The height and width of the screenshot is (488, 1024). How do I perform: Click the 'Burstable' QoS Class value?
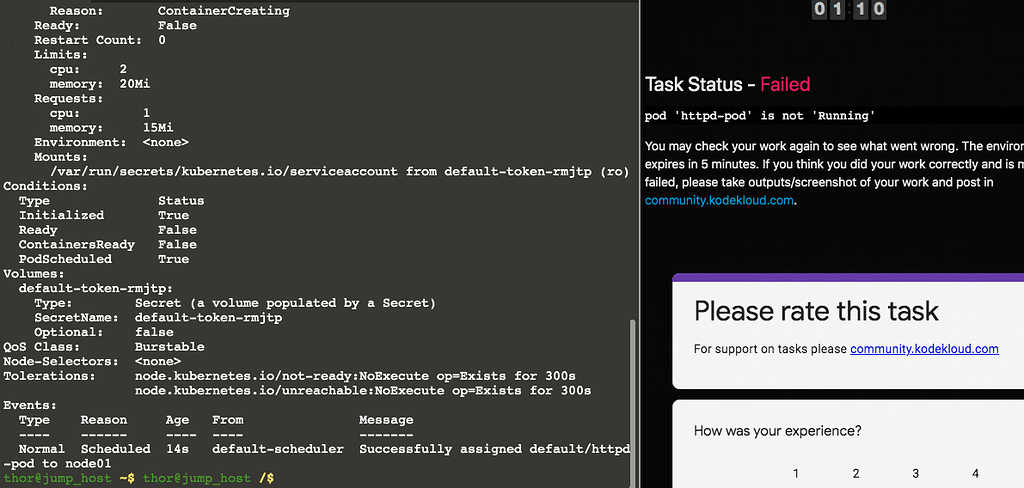[x=169, y=347]
